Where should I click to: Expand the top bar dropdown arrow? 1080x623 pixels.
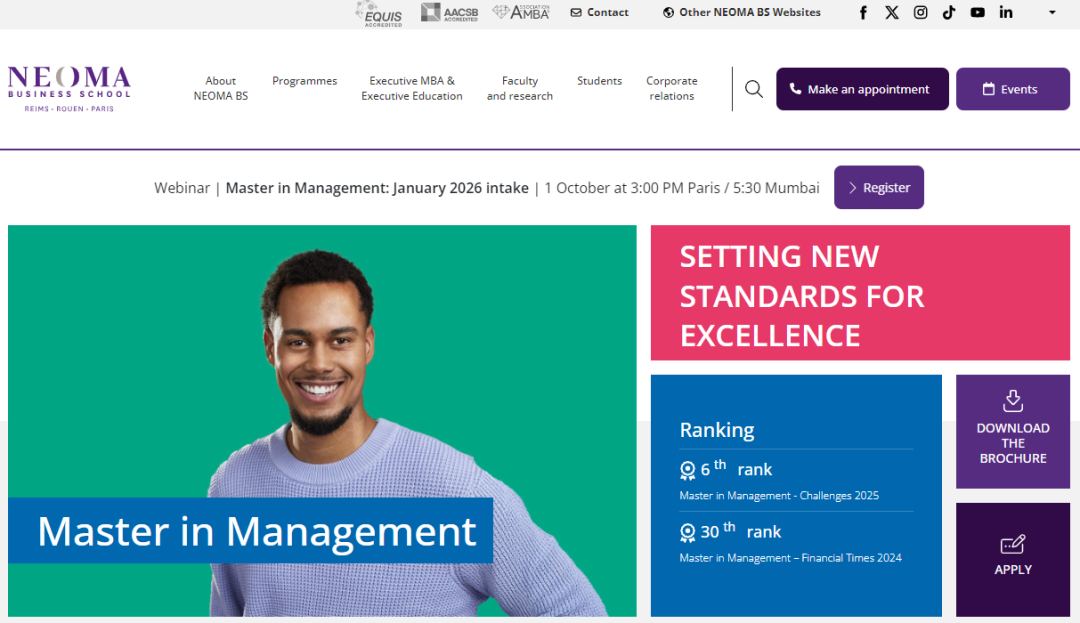tap(1052, 12)
